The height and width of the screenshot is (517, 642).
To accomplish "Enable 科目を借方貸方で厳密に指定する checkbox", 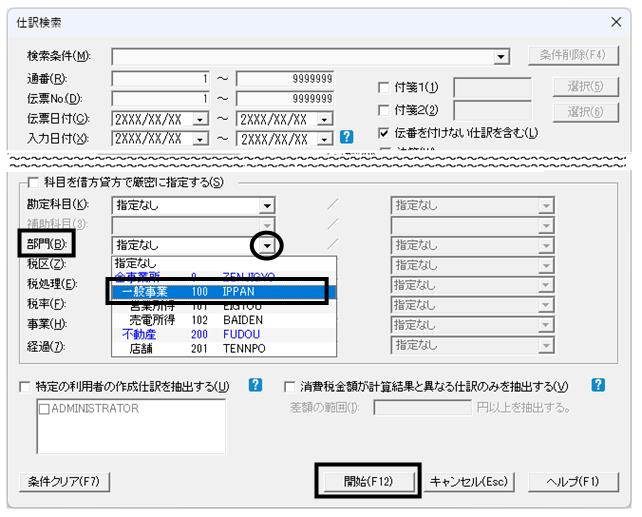I will pyautogui.click(x=34, y=182).
